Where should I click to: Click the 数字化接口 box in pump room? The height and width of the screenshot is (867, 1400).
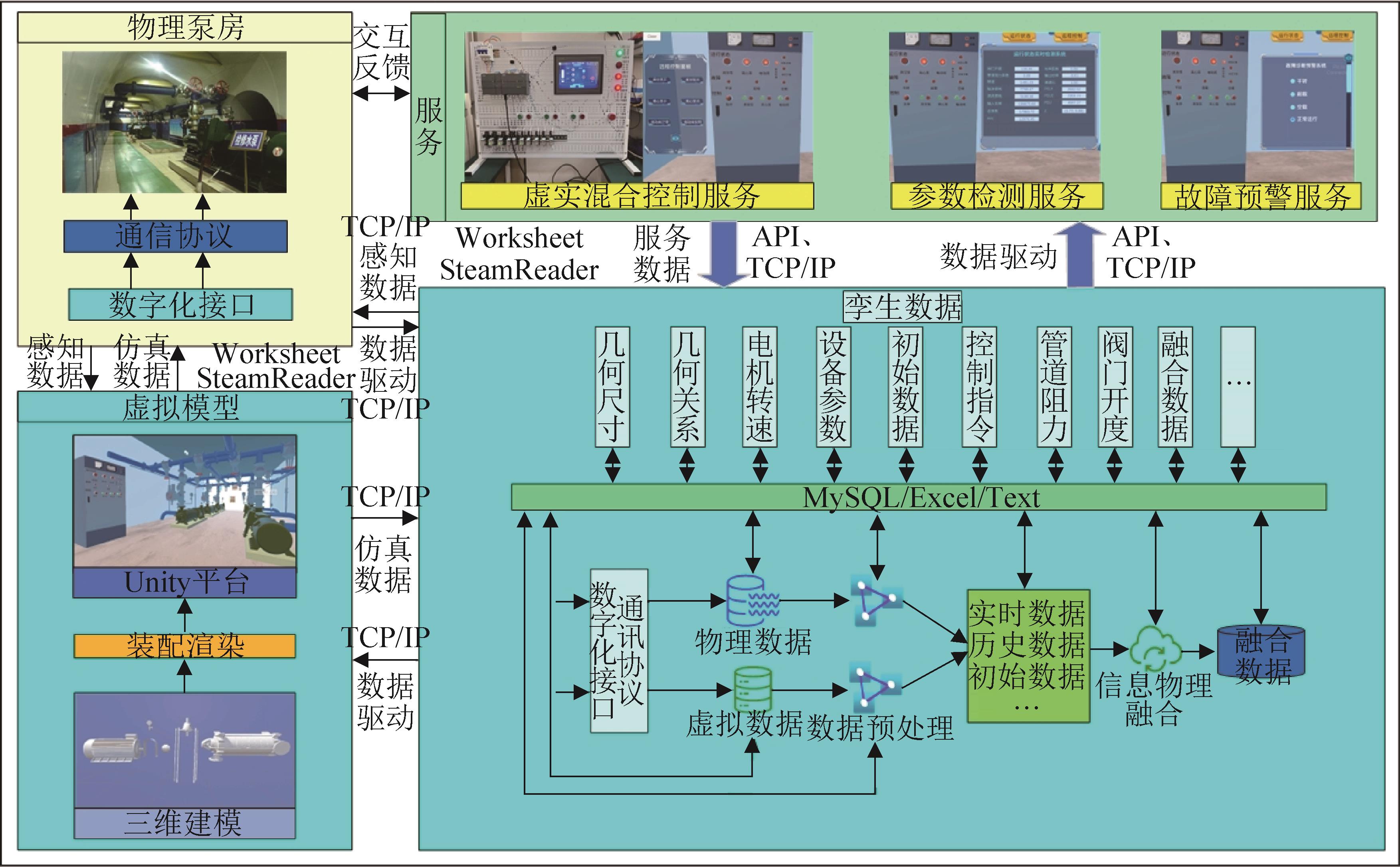(x=180, y=304)
